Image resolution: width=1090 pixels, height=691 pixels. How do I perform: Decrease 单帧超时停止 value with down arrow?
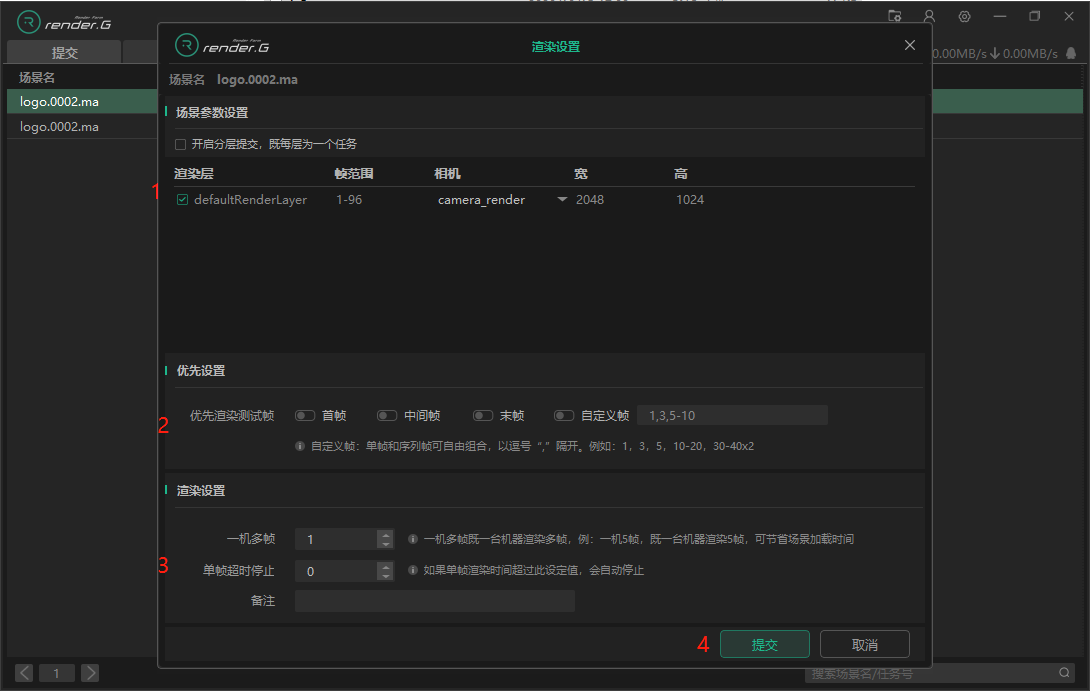coord(386,576)
